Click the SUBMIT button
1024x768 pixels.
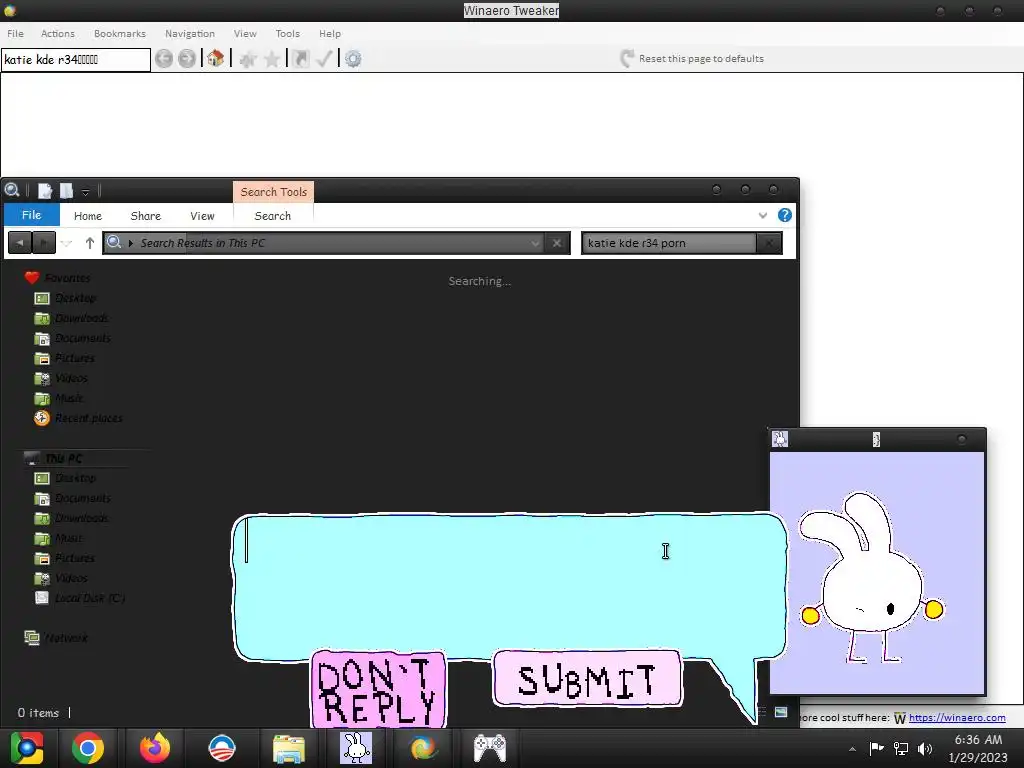(587, 679)
